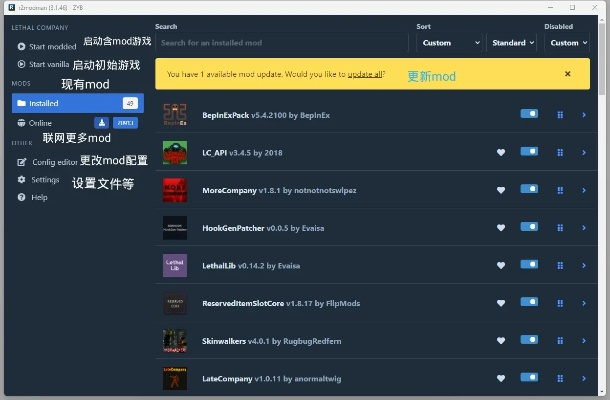This screenshot has height=400, width=610.
Task: Click the MoreCompany mod thumbnail
Action: click(x=175, y=190)
